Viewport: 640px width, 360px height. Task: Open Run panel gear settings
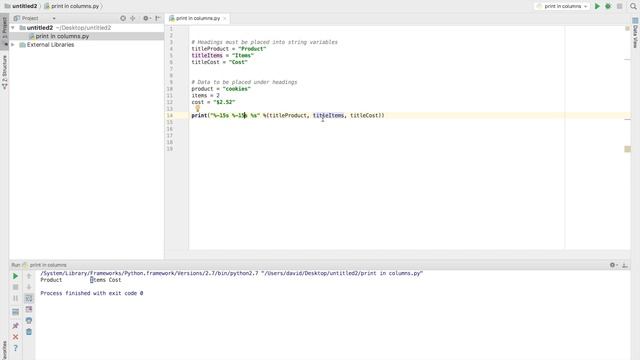pyautogui.click(x=613, y=265)
